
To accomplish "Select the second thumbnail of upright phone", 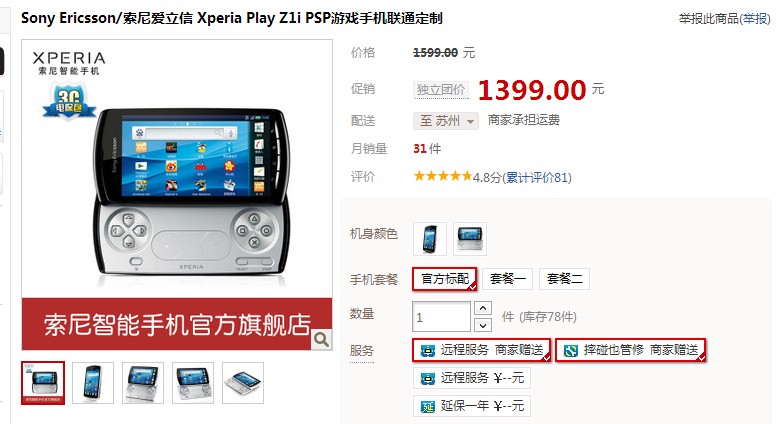I will coord(93,383).
